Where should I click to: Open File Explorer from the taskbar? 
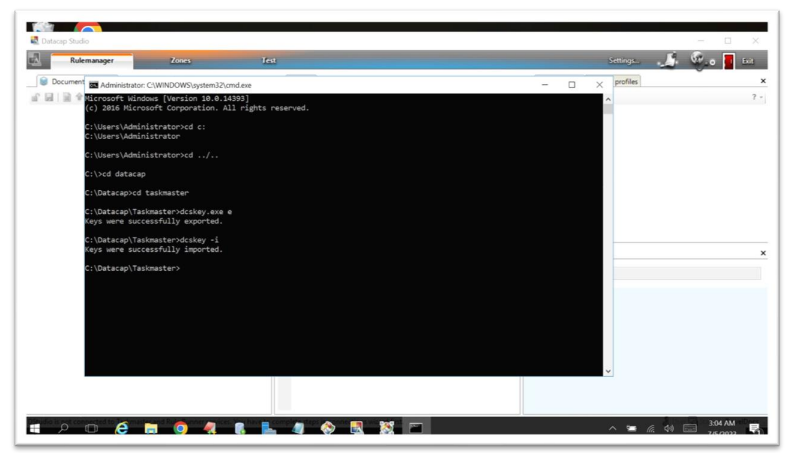151,428
